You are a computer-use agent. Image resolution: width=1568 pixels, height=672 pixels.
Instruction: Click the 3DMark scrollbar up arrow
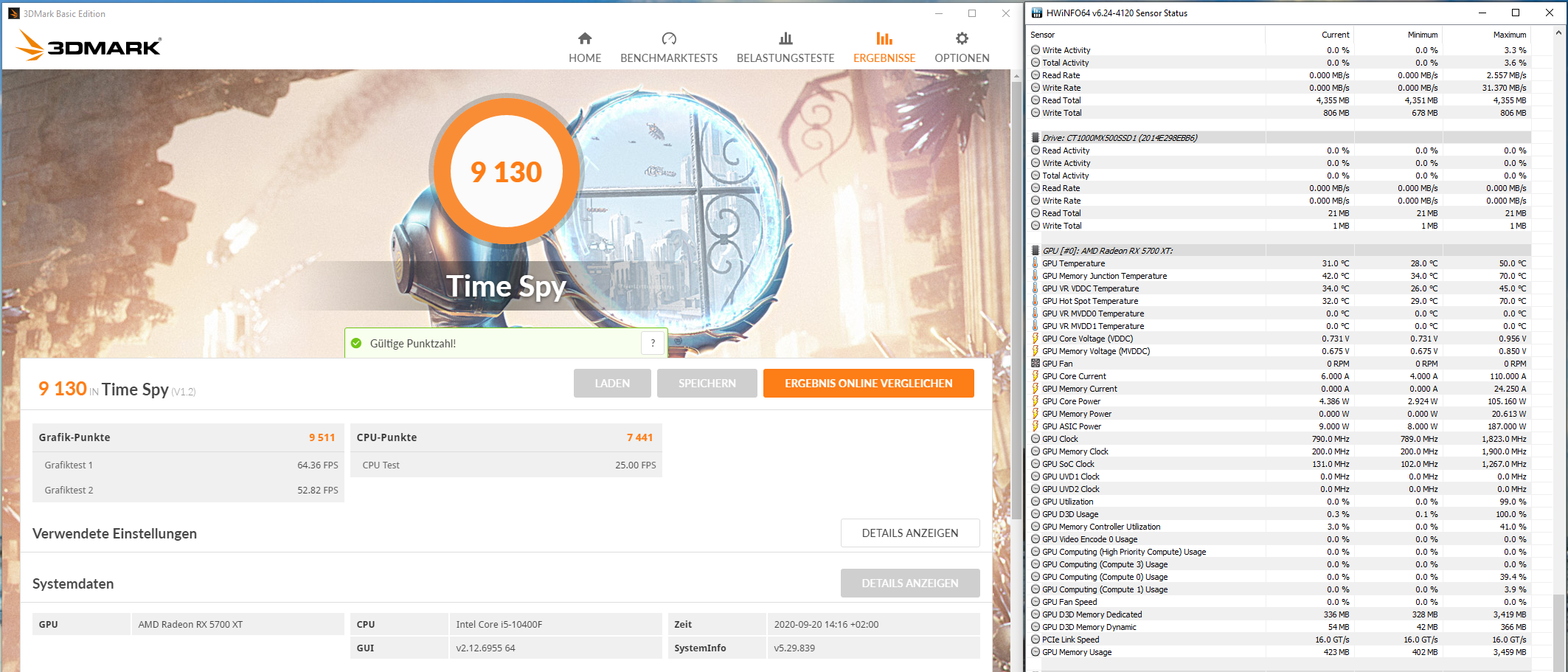pos(1016,75)
